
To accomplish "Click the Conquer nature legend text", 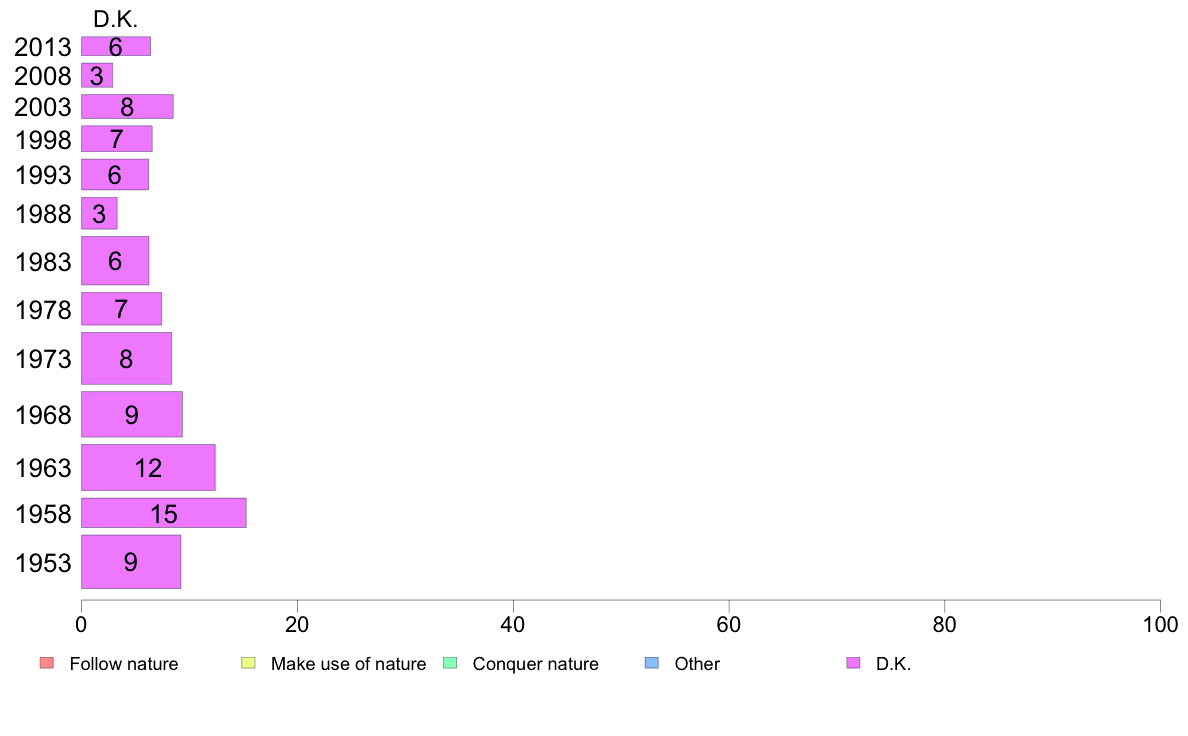I will (535, 664).
